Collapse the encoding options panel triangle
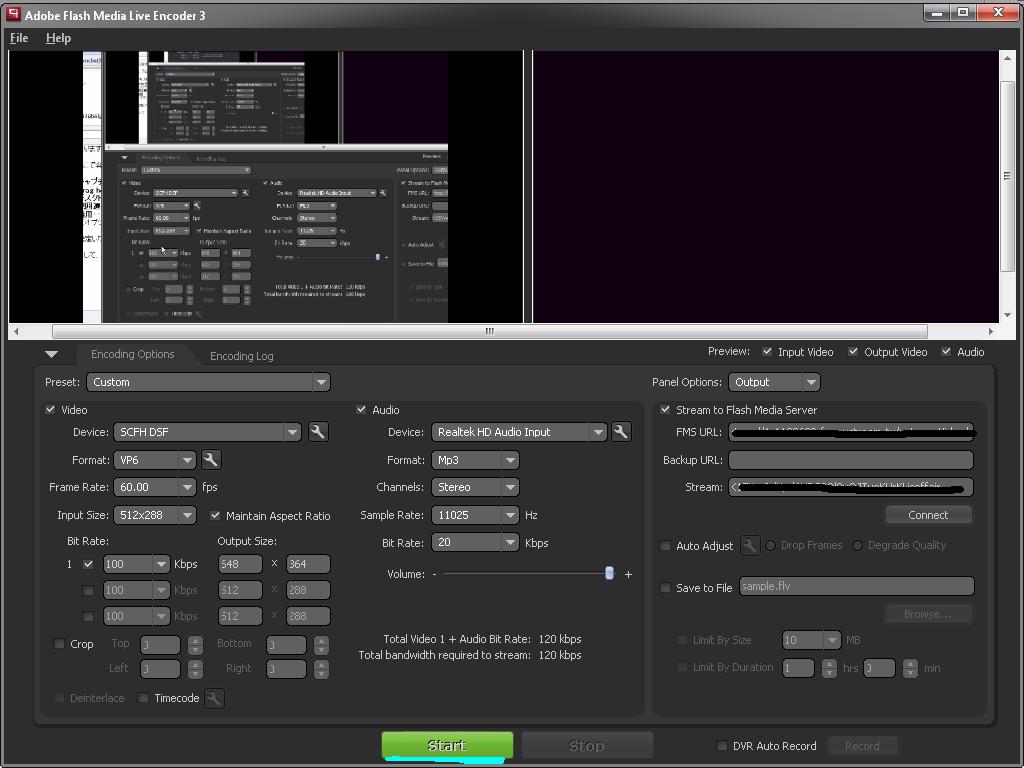This screenshot has width=1024, height=768. pyautogui.click(x=52, y=355)
